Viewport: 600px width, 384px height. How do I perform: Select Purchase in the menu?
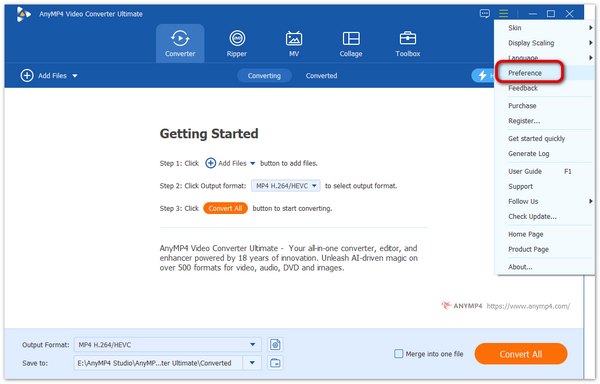pos(543,106)
